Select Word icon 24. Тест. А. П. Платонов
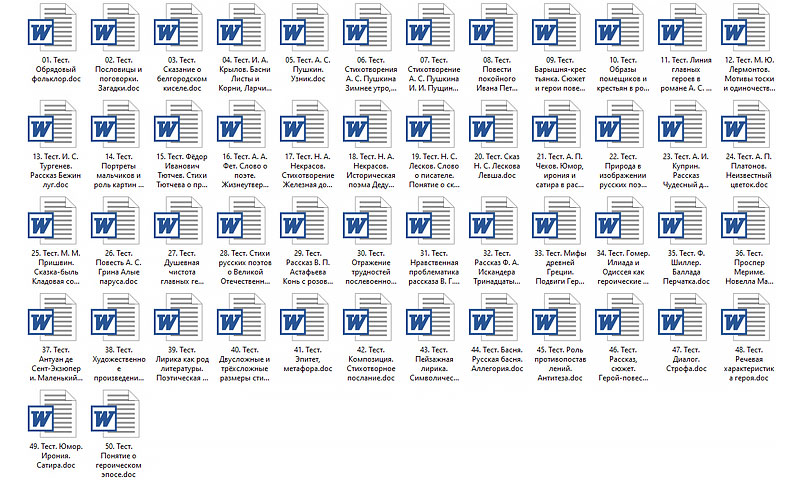800x482 pixels. [745, 124]
